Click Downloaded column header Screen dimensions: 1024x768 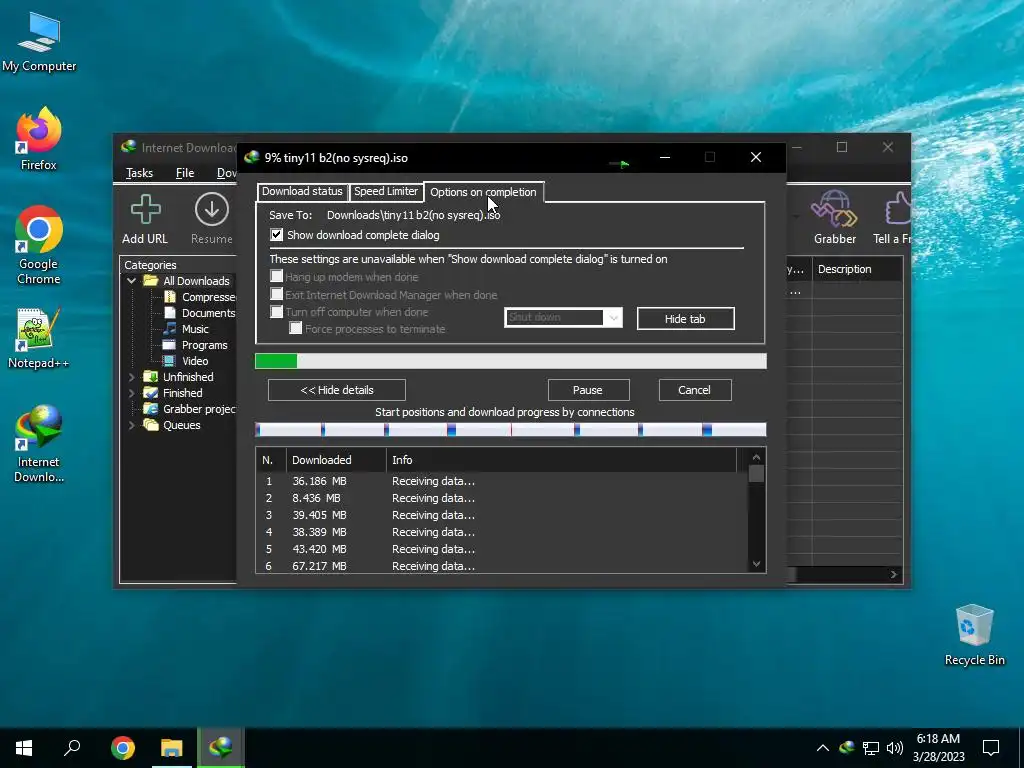pos(336,460)
